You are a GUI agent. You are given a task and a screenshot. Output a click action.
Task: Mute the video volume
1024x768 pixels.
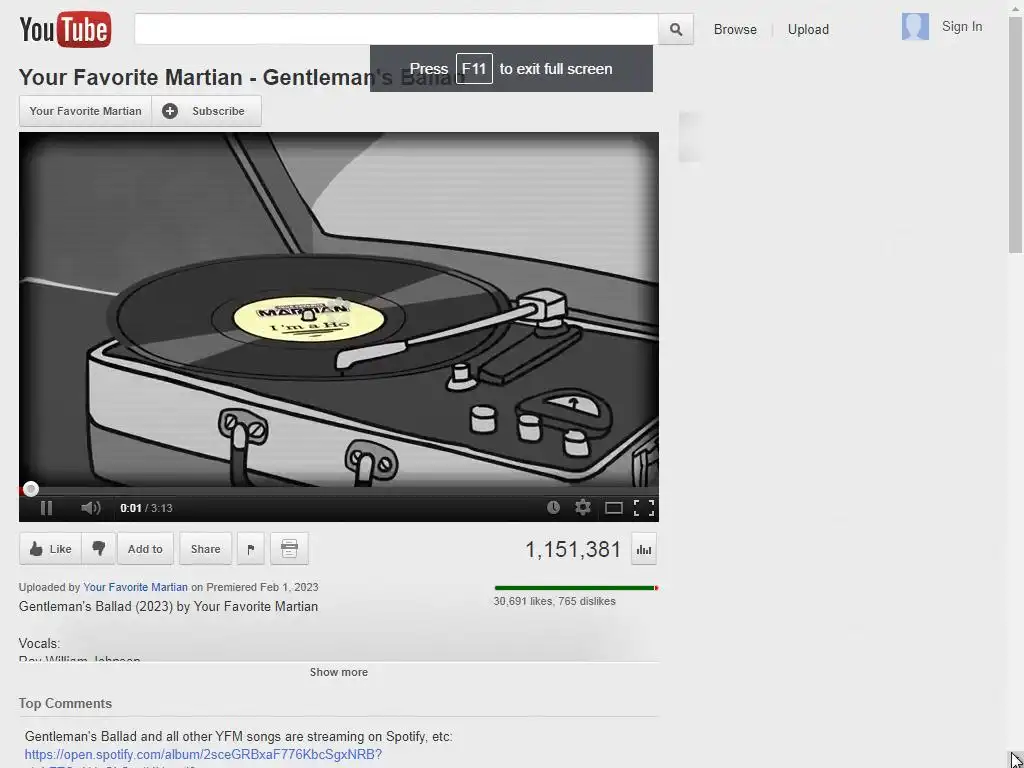coord(90,508)
